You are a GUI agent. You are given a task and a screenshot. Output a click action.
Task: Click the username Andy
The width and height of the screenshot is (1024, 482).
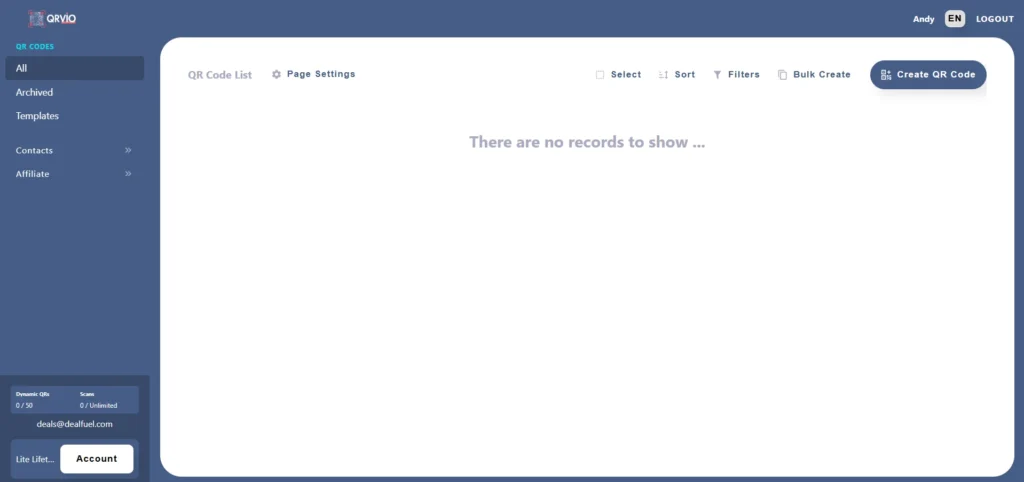[923, 19]
